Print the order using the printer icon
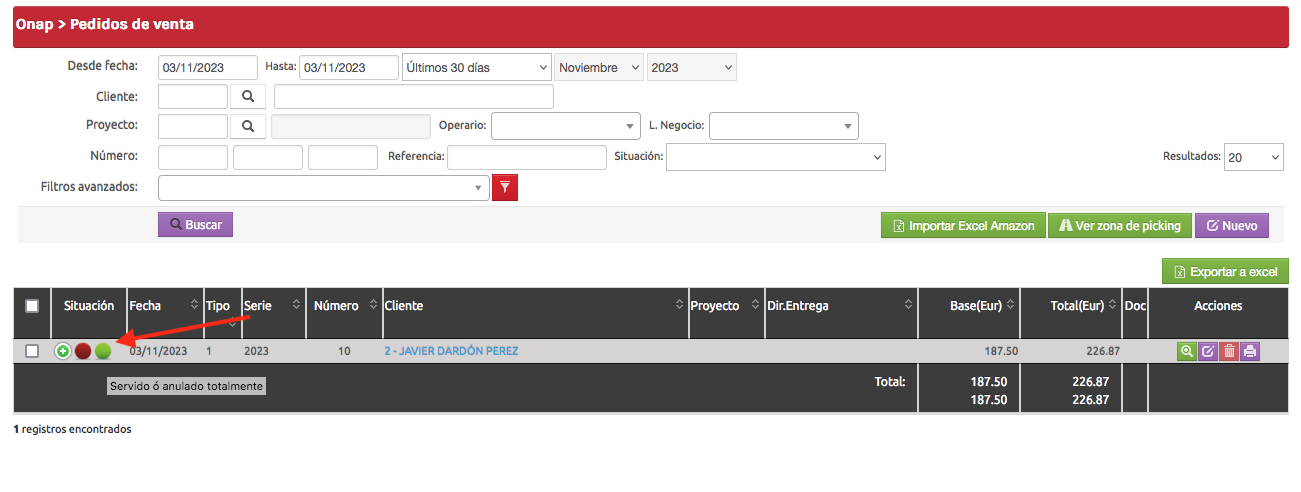The width and height of the screenshot is (1301, 492). tap(1250, 351)
